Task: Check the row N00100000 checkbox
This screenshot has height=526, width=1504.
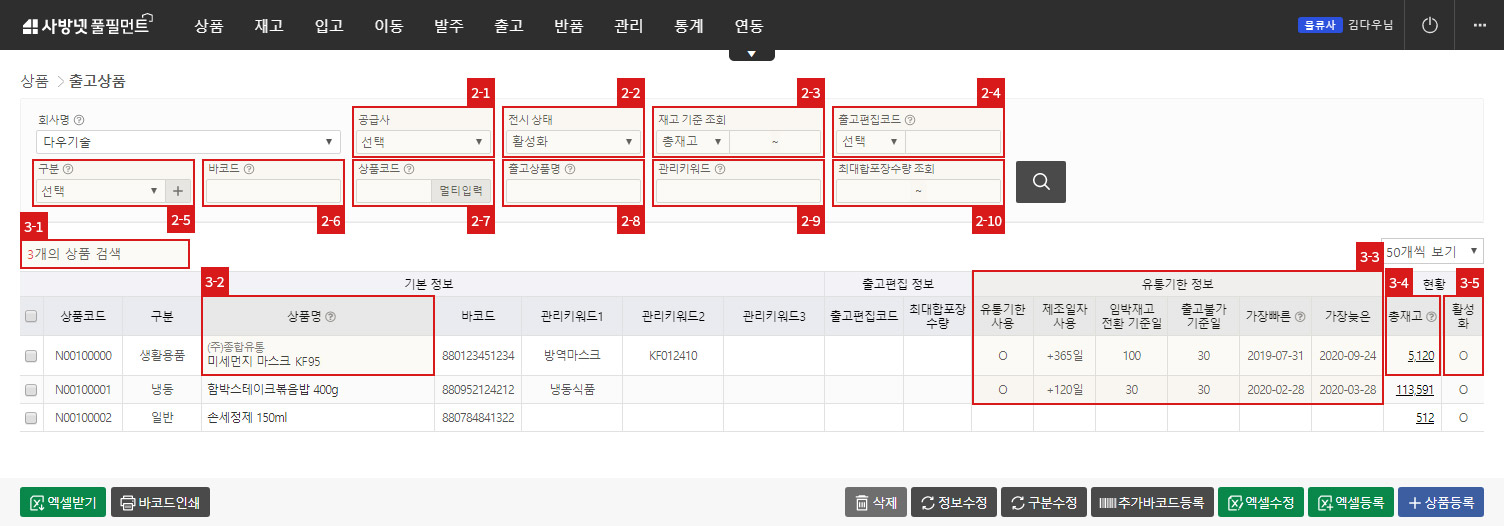Action: pyautogui.click(x=31, y=355)
